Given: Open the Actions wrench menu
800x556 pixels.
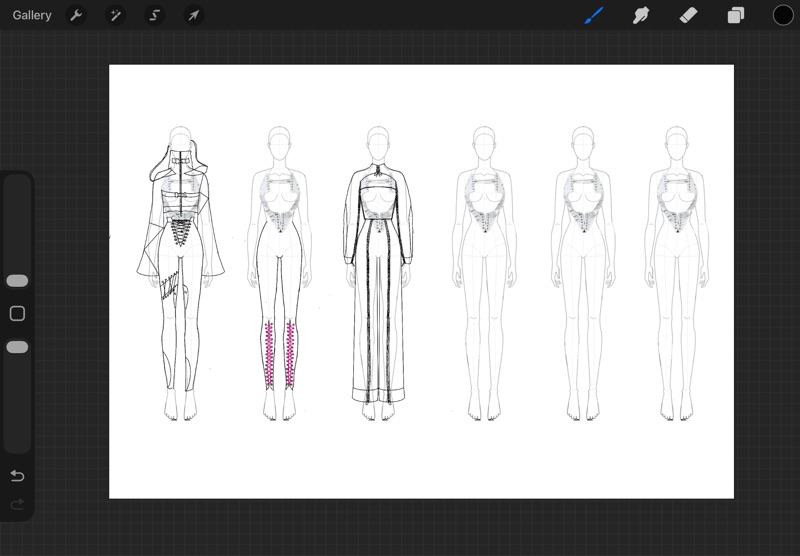Looking at the screenshot, I should coord(75,15).
